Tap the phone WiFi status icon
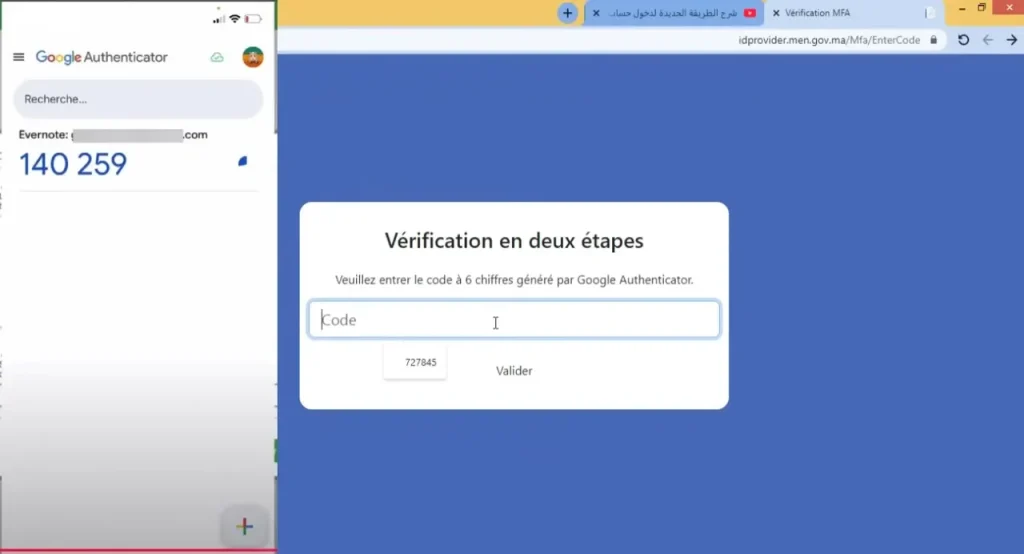This screenshot has width=1024, height=554. (x=234, y=18)
